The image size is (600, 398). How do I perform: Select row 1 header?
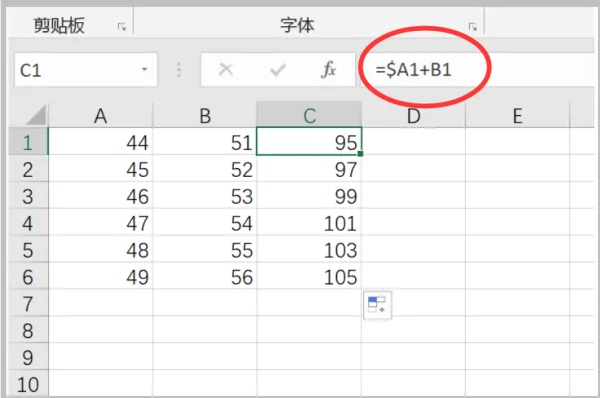pos(28,142)
